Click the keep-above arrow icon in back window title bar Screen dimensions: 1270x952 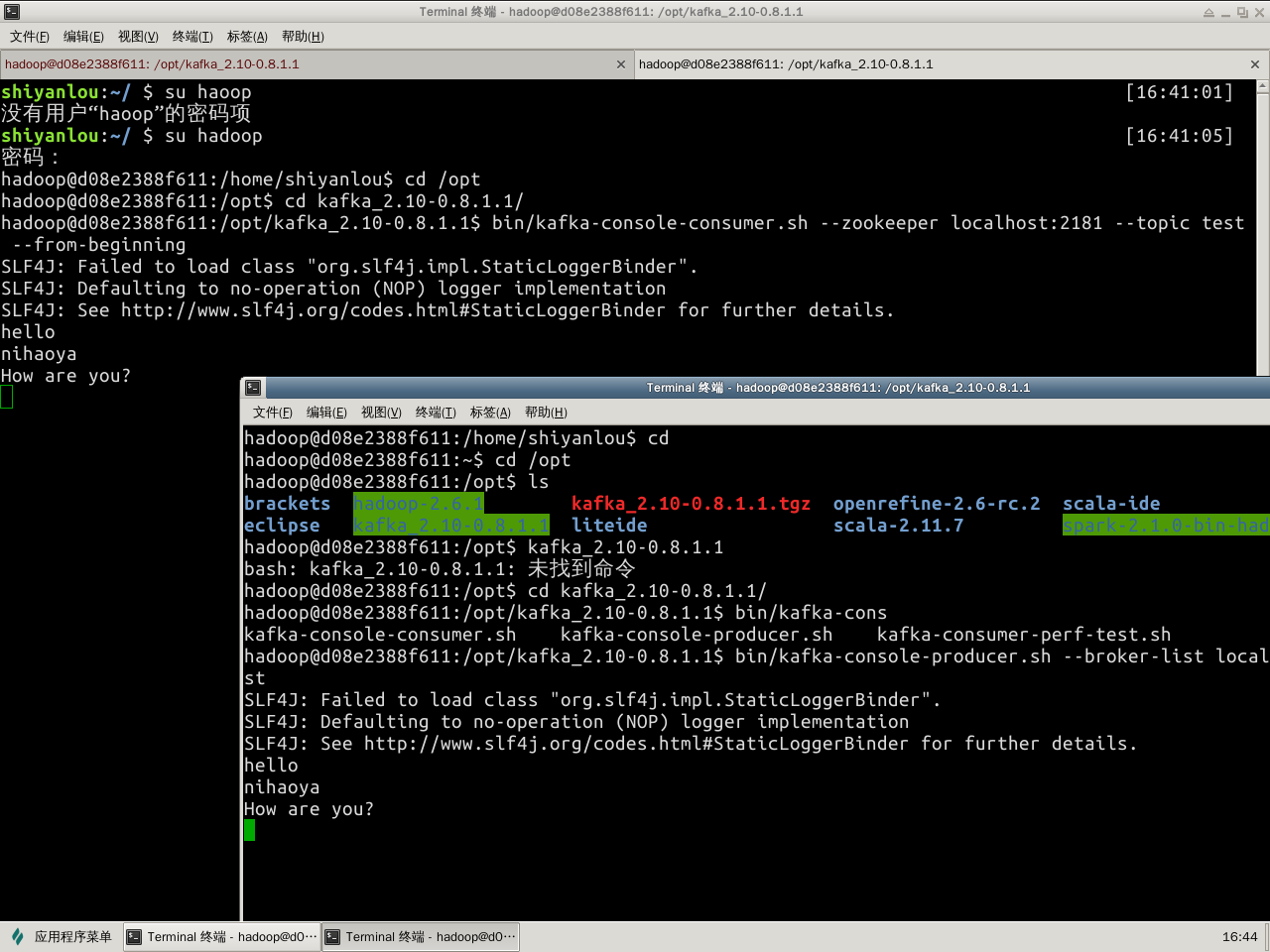click(x=1208, y=13)
